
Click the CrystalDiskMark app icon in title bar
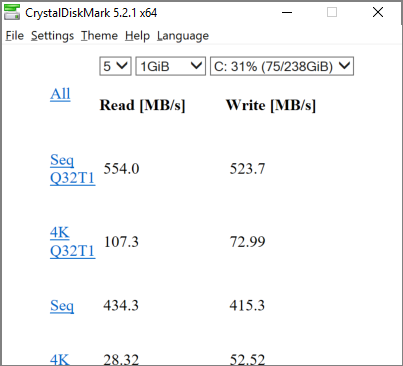tap(12, 12)
